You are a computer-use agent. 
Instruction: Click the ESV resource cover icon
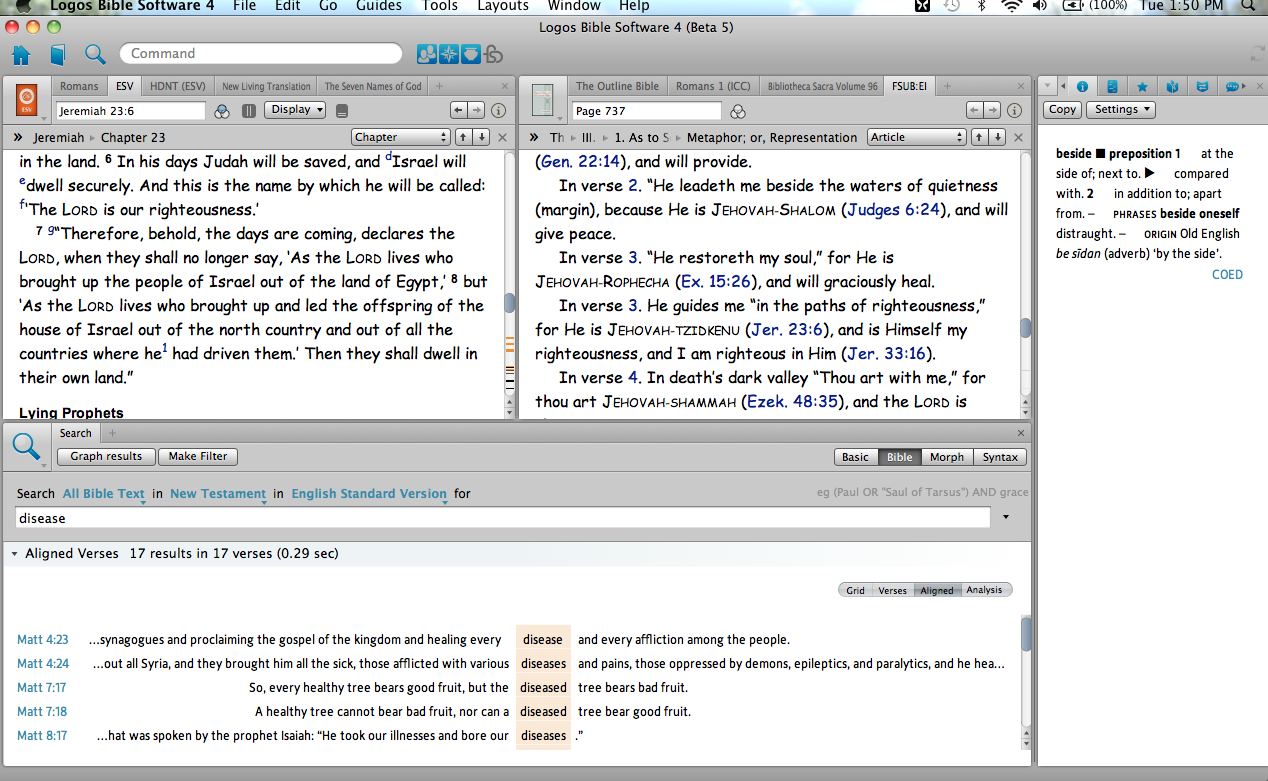tap(27, 100)
